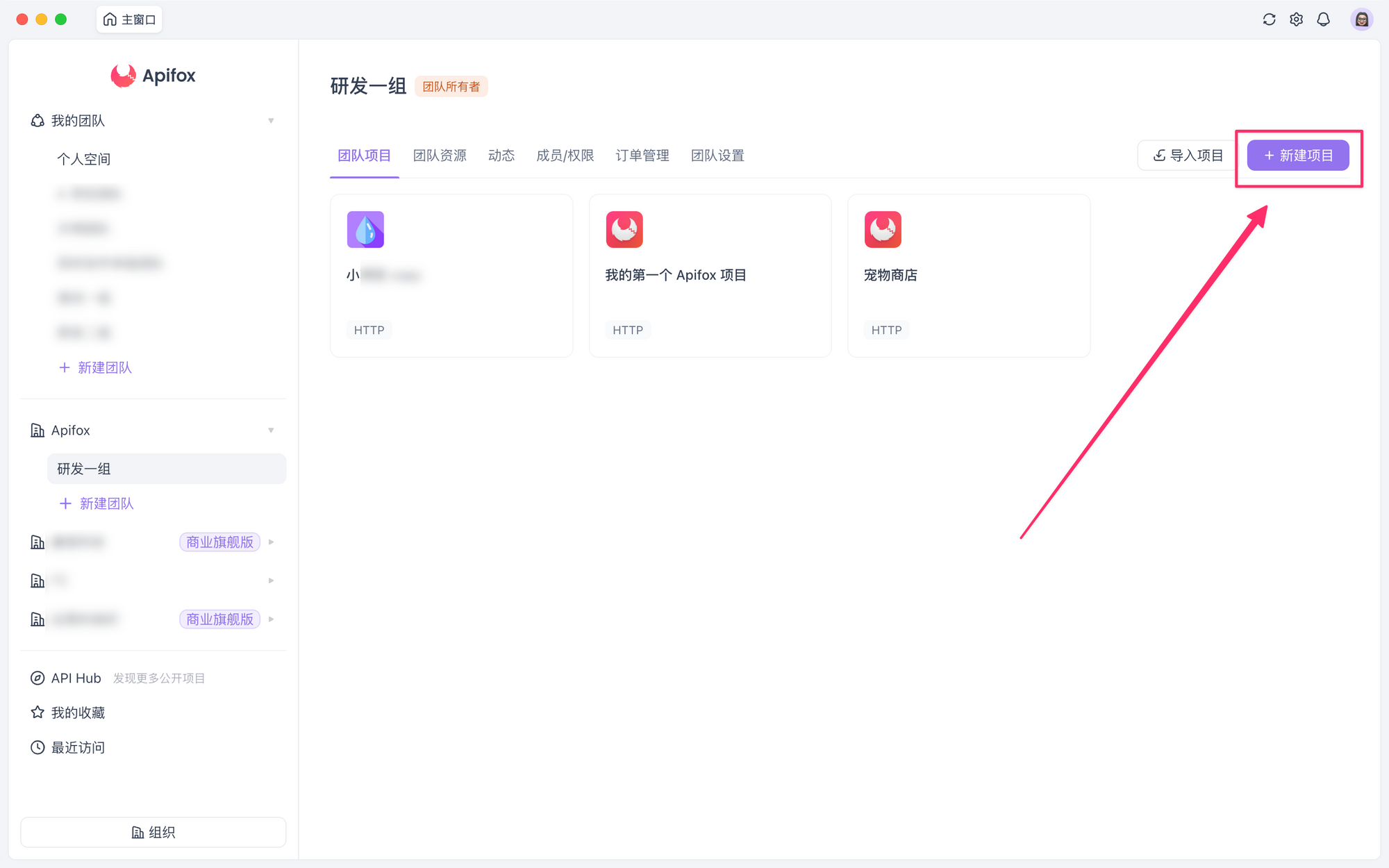
Task: Open settings via the gear icon
Action: [x=1296, y=19]
